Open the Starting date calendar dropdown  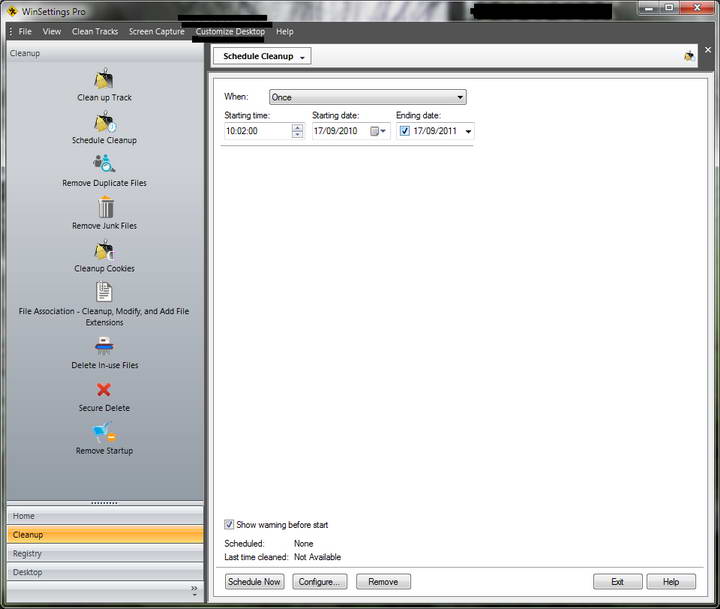coord(378,131)
